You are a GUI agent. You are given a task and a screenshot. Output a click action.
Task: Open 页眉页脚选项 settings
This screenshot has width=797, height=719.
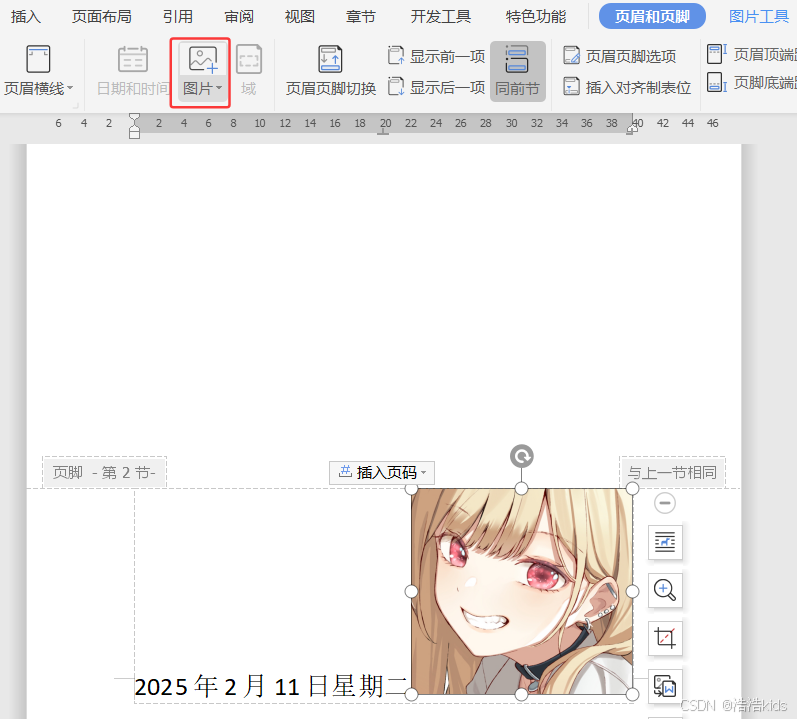point(620,56)
